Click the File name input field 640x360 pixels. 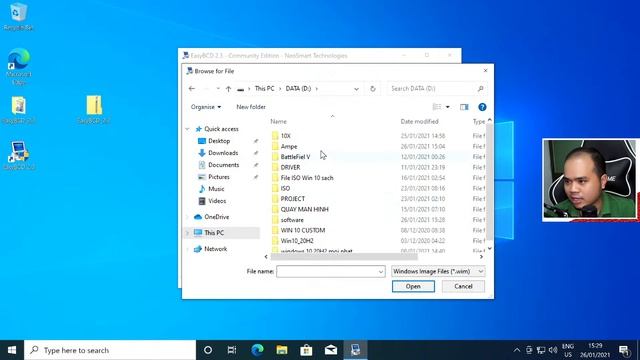pos(327,272)
